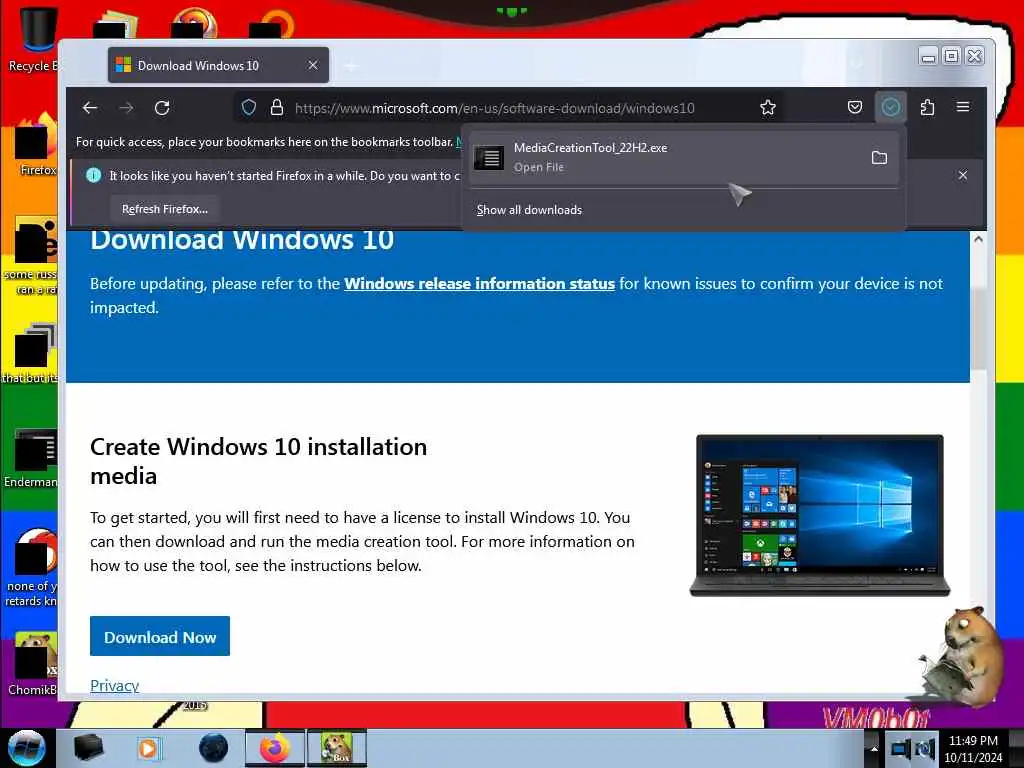Dismiss the refresh Firefox notification bar

pyautogui.click(x=963, y=175)
